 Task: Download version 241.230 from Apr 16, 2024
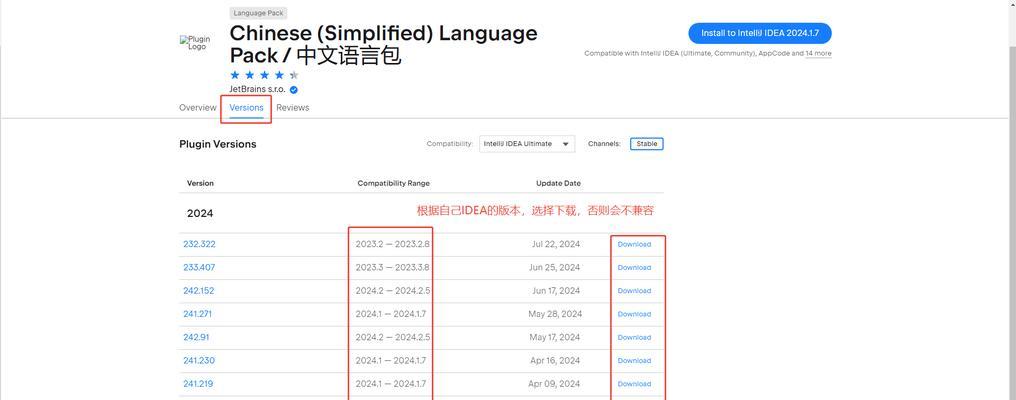click(x=634, y=360)
